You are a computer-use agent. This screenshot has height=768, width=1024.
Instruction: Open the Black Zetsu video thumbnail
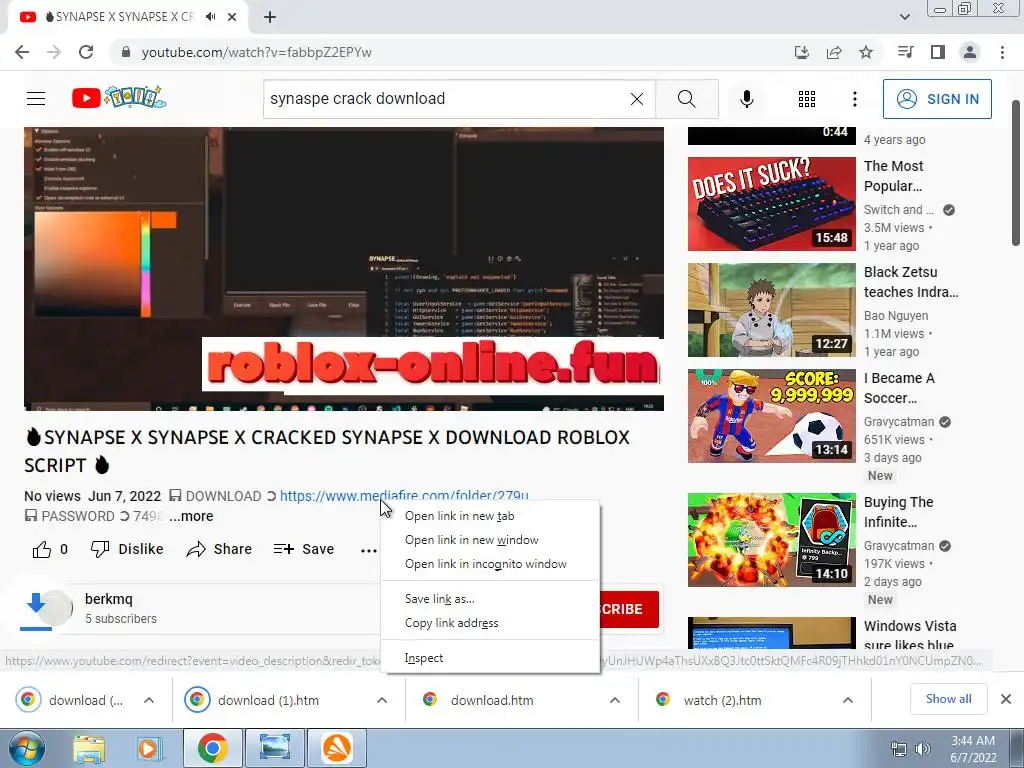click(771, 310)
